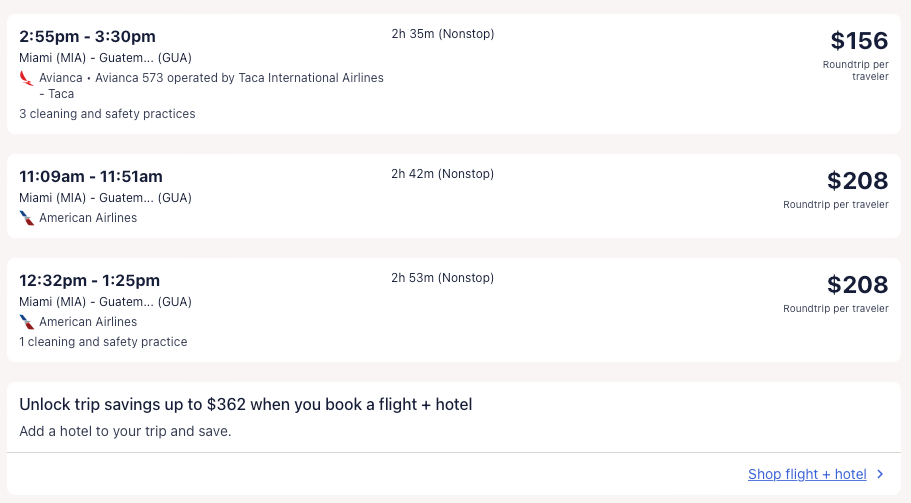Click American Airlines logo on 12:32pm flight

(x=26, y=322)
